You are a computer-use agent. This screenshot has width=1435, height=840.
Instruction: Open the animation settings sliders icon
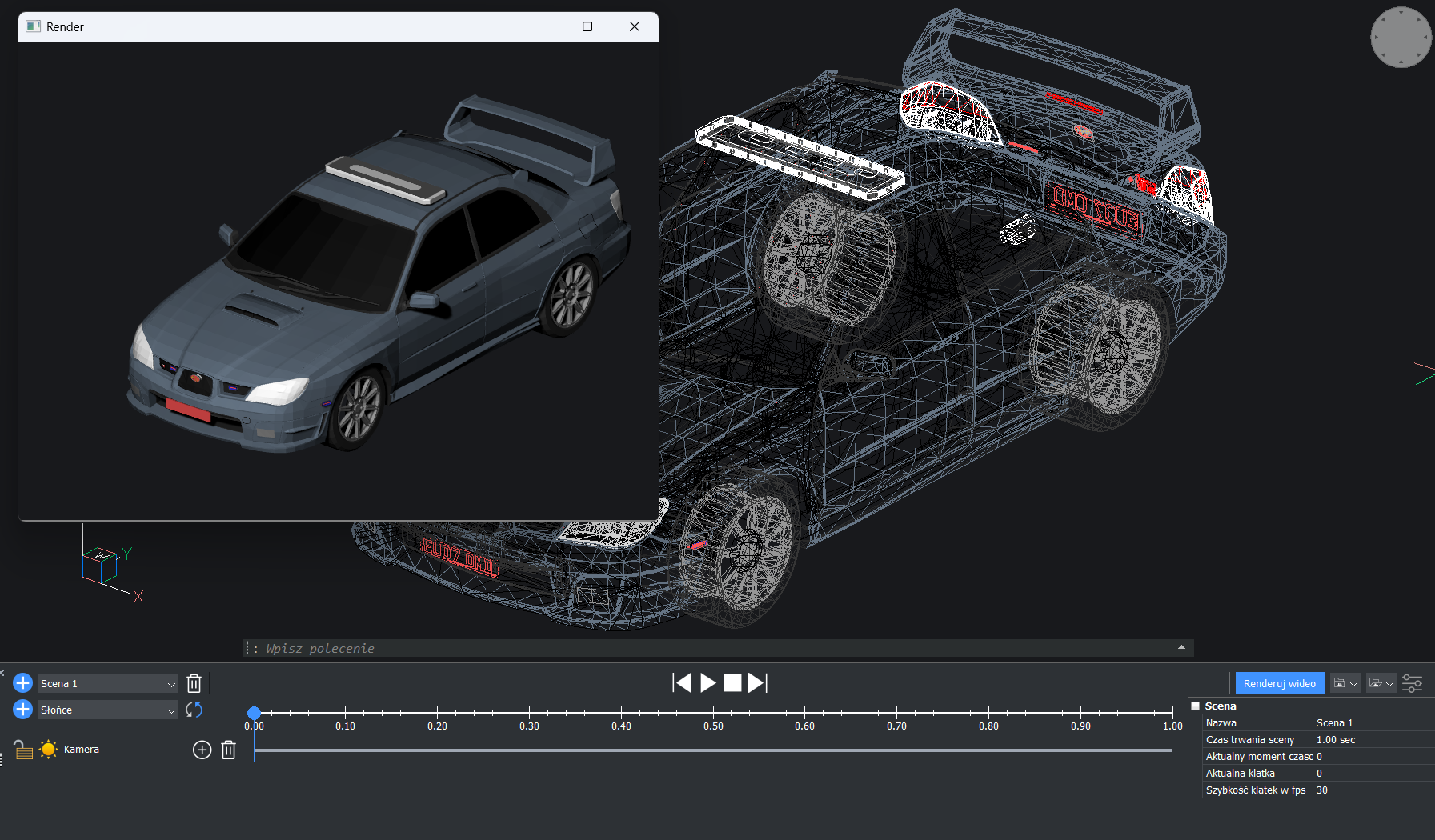pos(1412,683)
